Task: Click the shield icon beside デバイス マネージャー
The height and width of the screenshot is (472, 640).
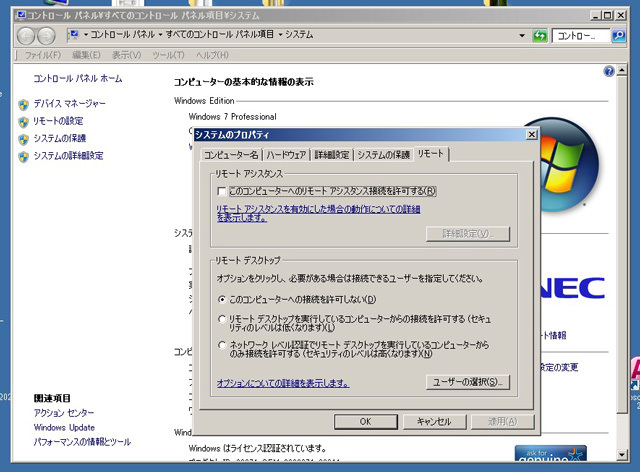Action: coord(24,105)
